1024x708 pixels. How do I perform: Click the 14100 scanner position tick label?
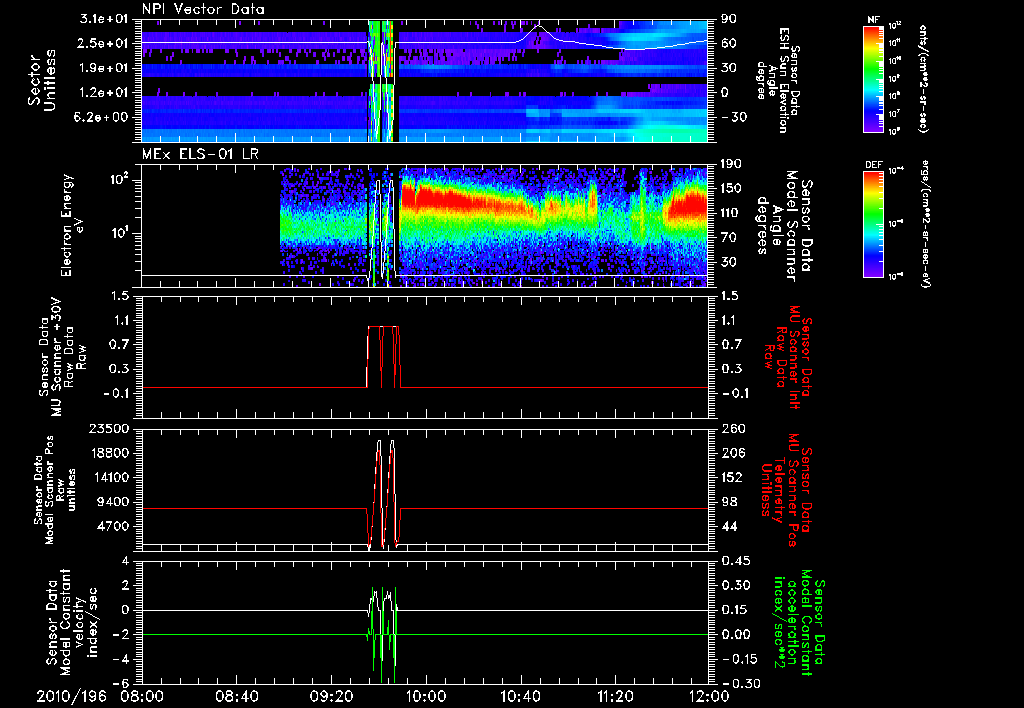(x=110, y=477)
